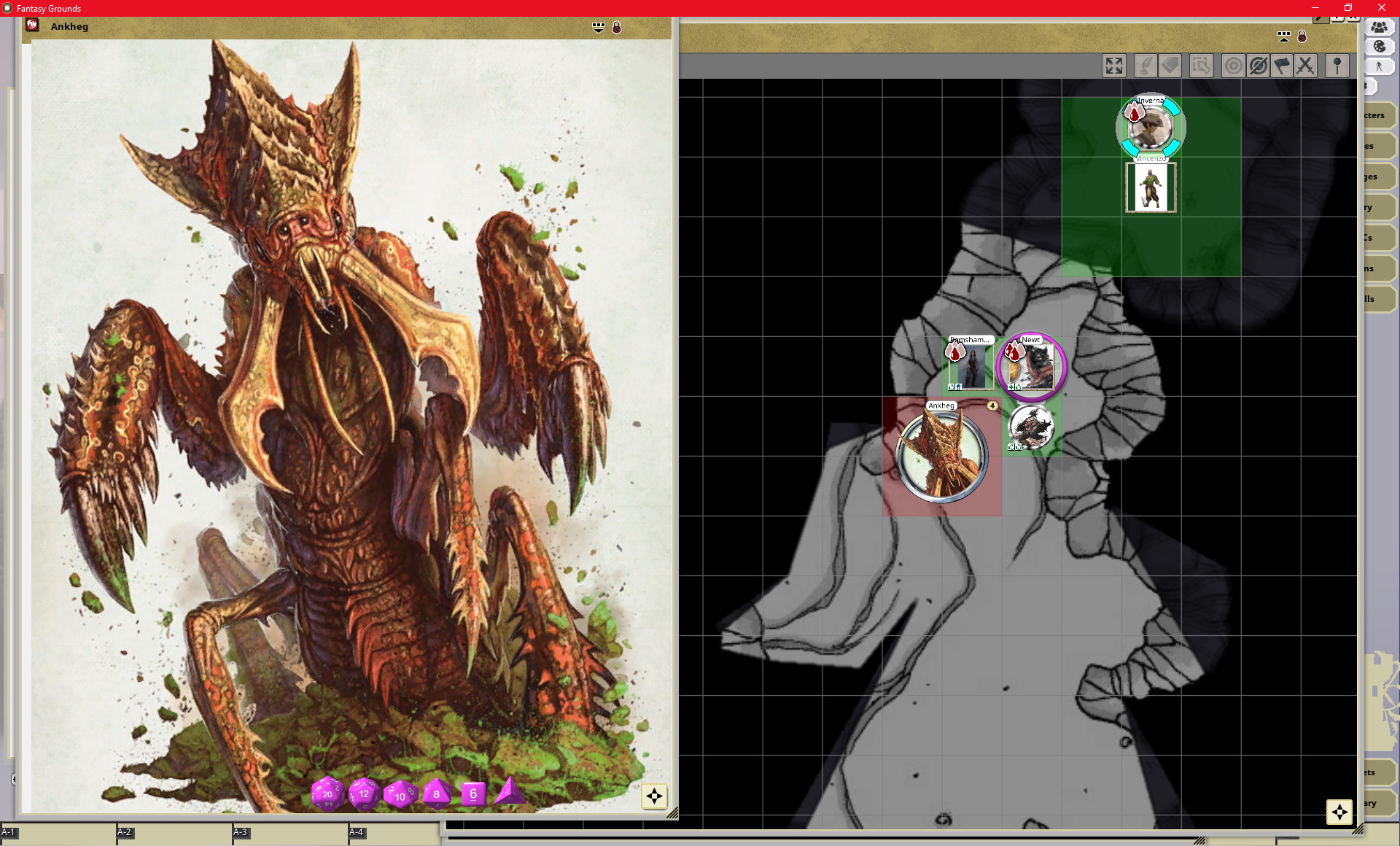The height and width of the screenshot is (846, 1400).
Task: Click the blood-drop wound icon on Newt token
Action: (x=1014, y=352)
